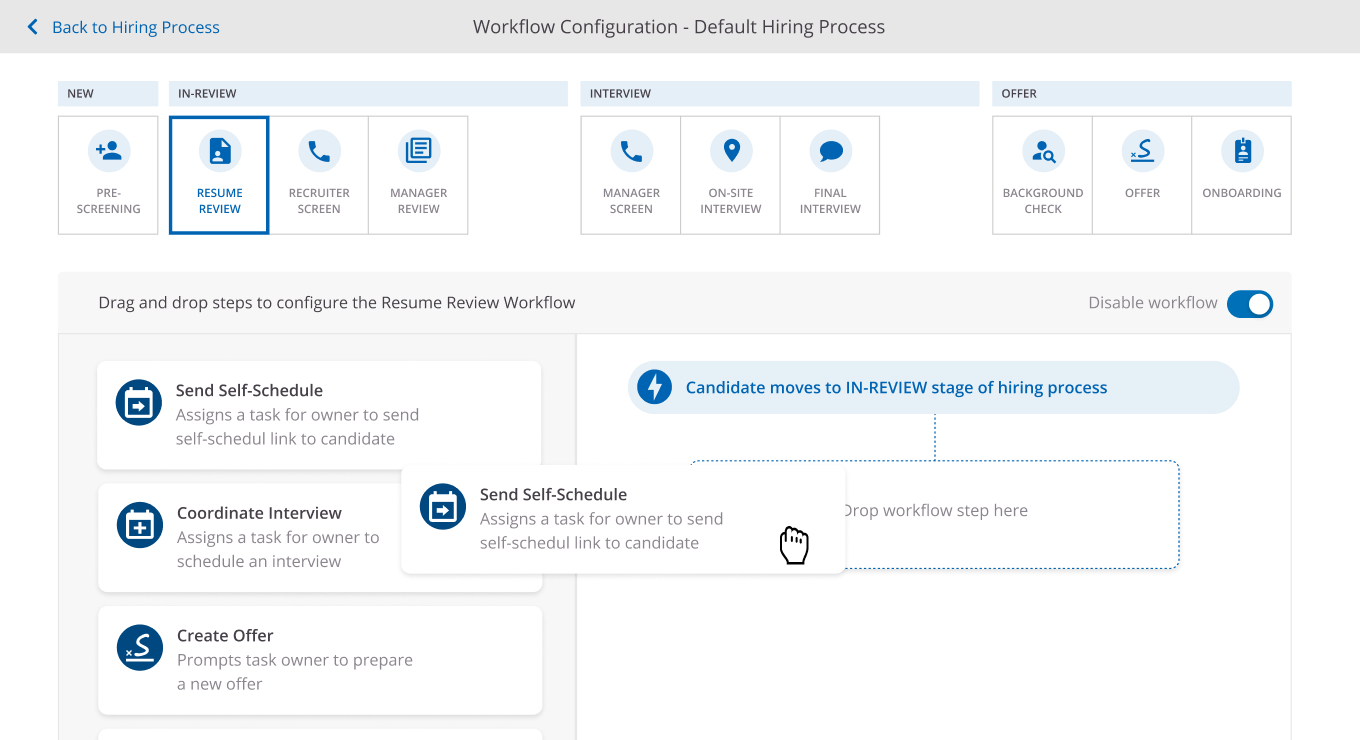Click the lightning bolt trigger icon
Viewport: 1360px width, 740px height.
(x=654, y=387)
